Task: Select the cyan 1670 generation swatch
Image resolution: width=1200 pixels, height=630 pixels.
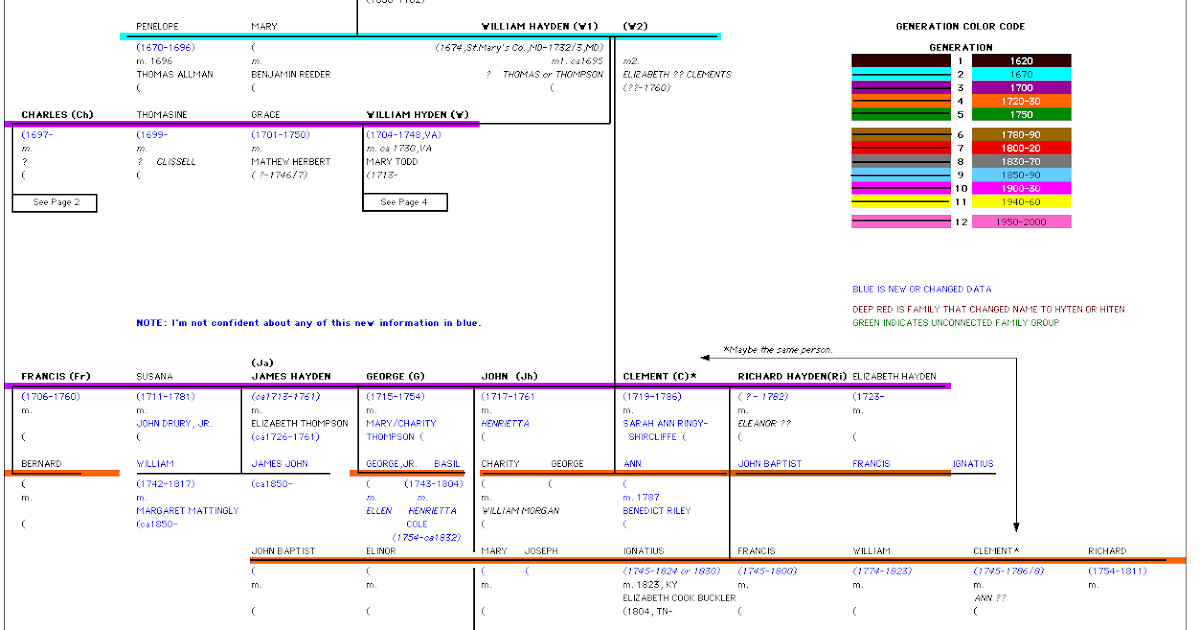Action: coord(1023,73)
